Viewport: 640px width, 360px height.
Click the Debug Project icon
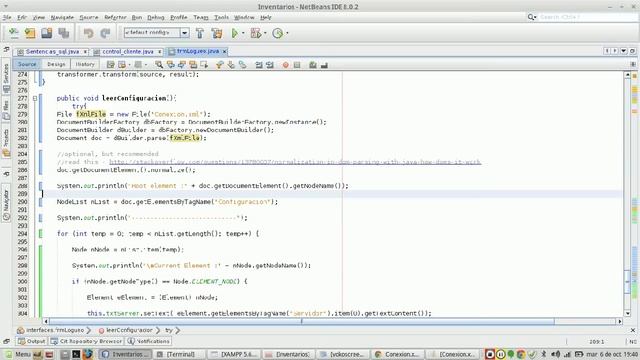[x=256, y=33]
